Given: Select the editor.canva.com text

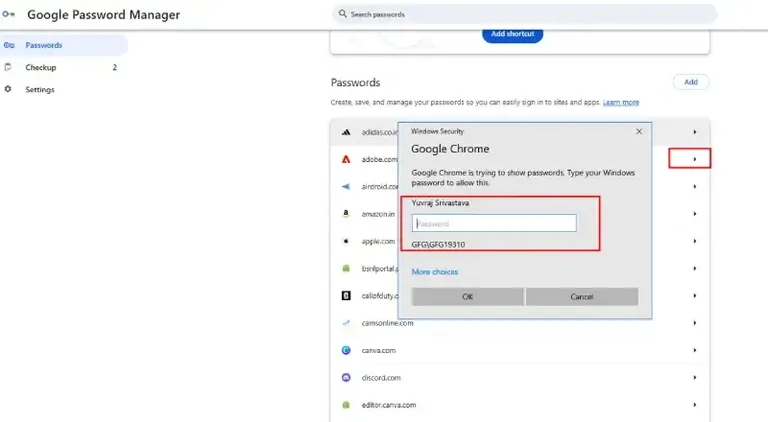Looking at the screenshot, I should (x=389, y=405).
